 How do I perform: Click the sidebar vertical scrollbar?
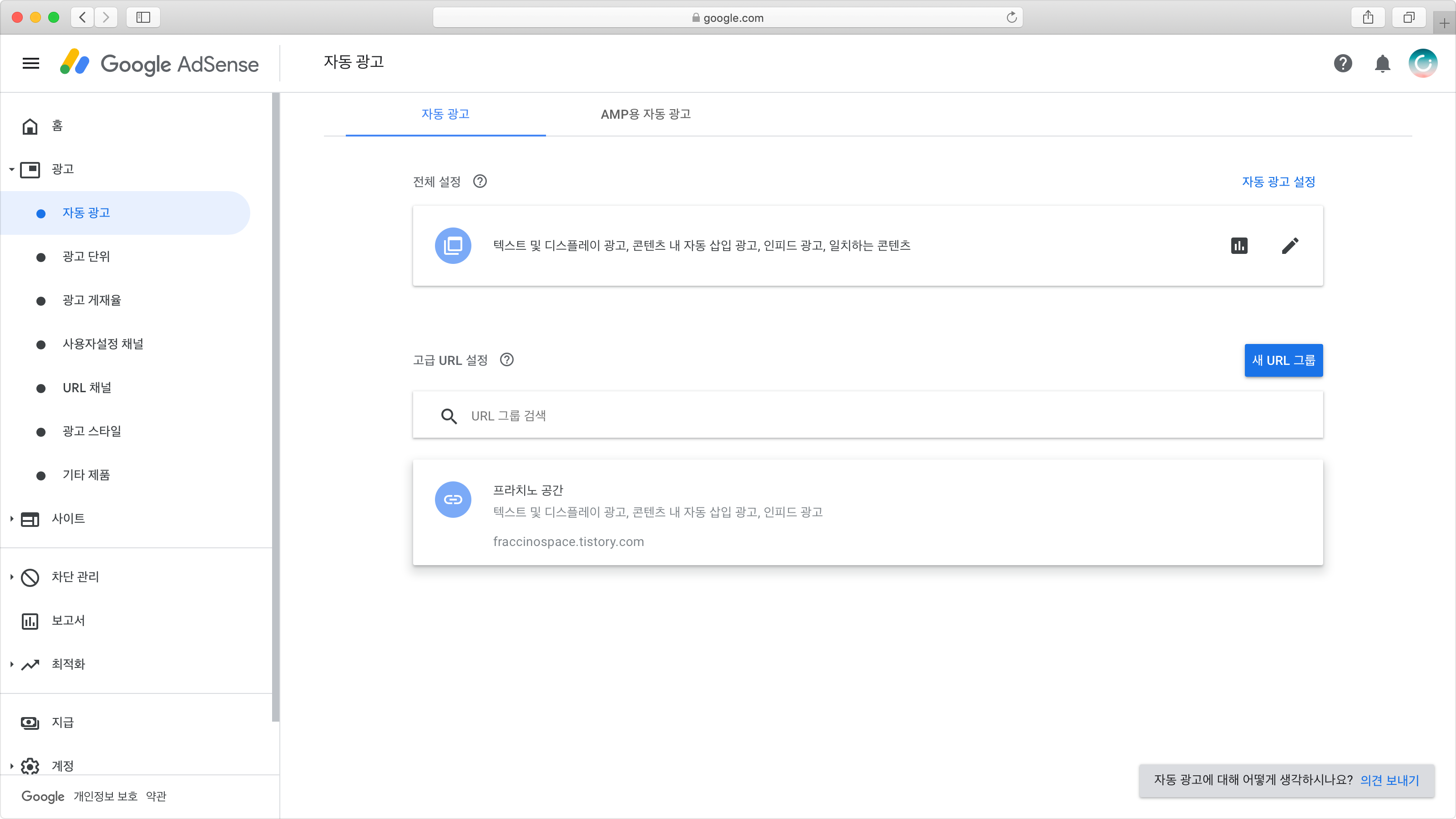(276, 407)
